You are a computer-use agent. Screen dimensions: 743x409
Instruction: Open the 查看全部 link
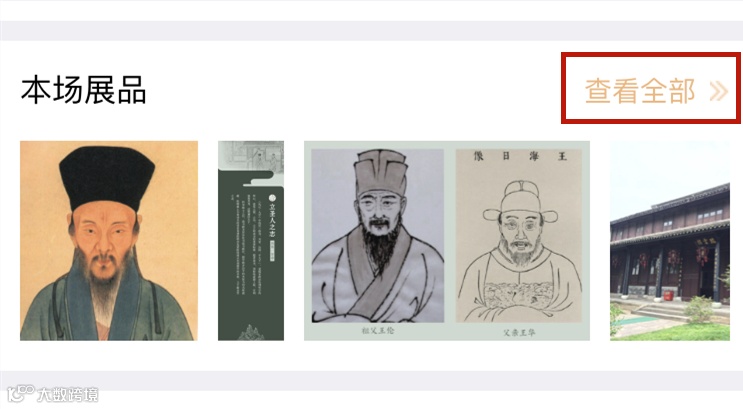click(x=640, y=91)
